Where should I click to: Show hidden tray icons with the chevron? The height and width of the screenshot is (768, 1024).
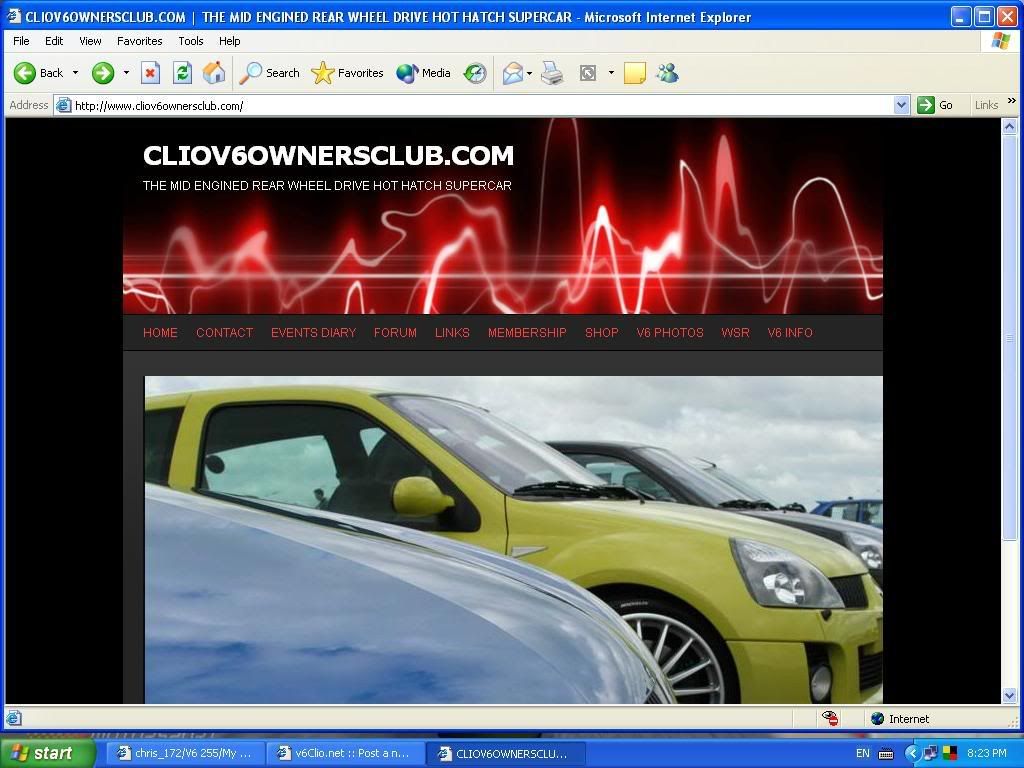click(911, 753)
